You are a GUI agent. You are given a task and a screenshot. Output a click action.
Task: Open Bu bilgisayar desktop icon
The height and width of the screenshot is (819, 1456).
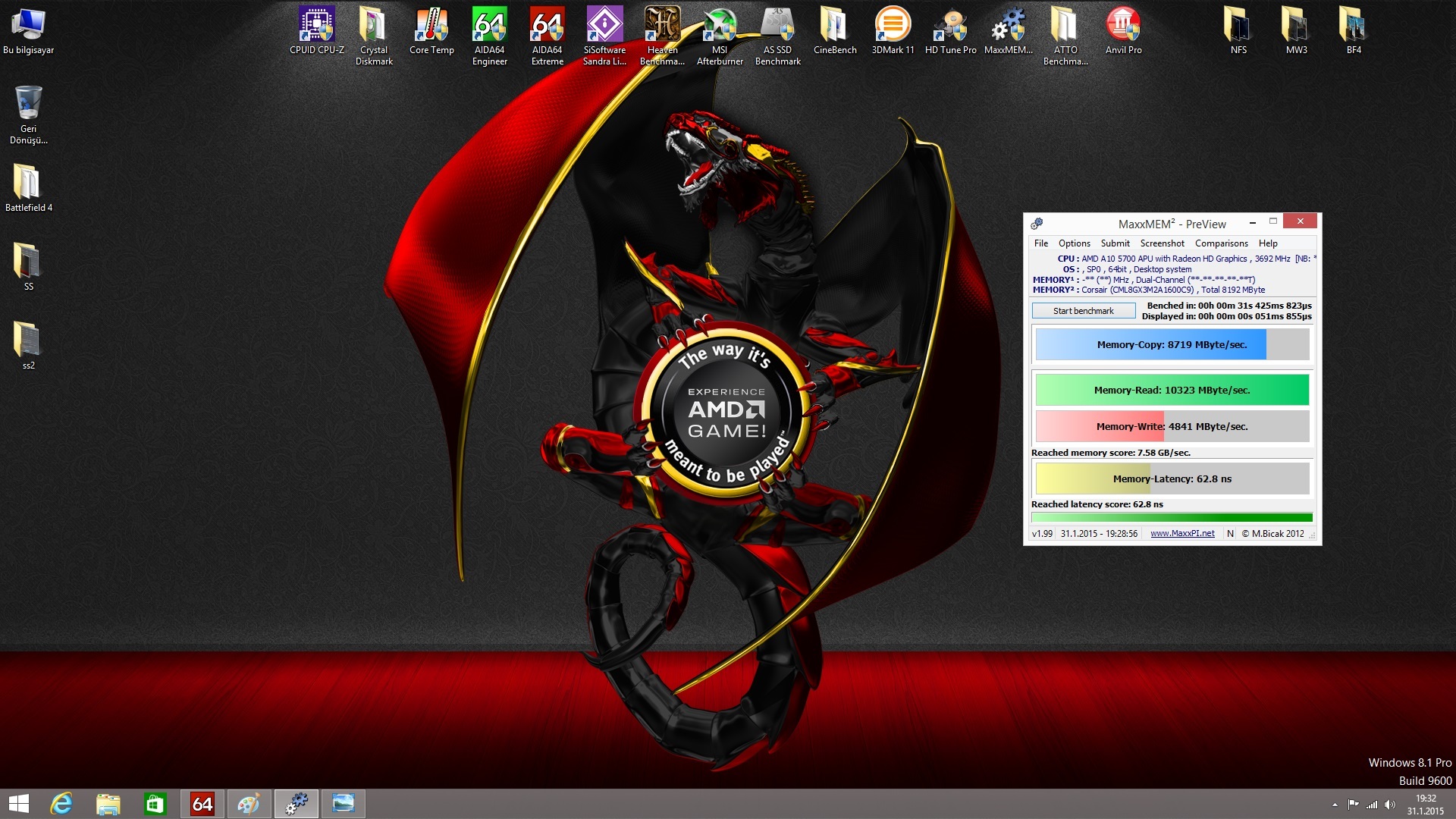[x=28, y=32]
